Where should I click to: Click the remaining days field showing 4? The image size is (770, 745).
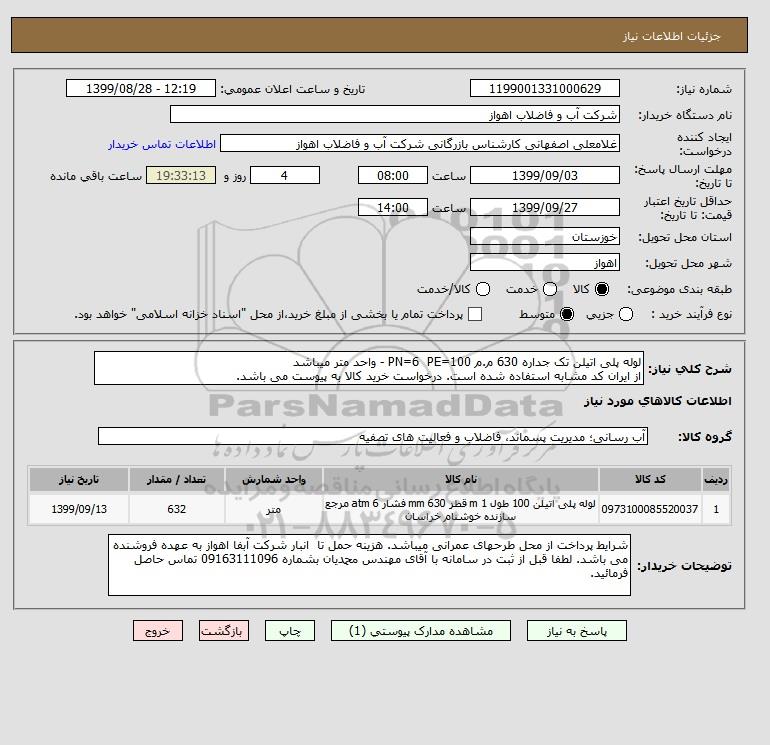(x=285, y=175)
